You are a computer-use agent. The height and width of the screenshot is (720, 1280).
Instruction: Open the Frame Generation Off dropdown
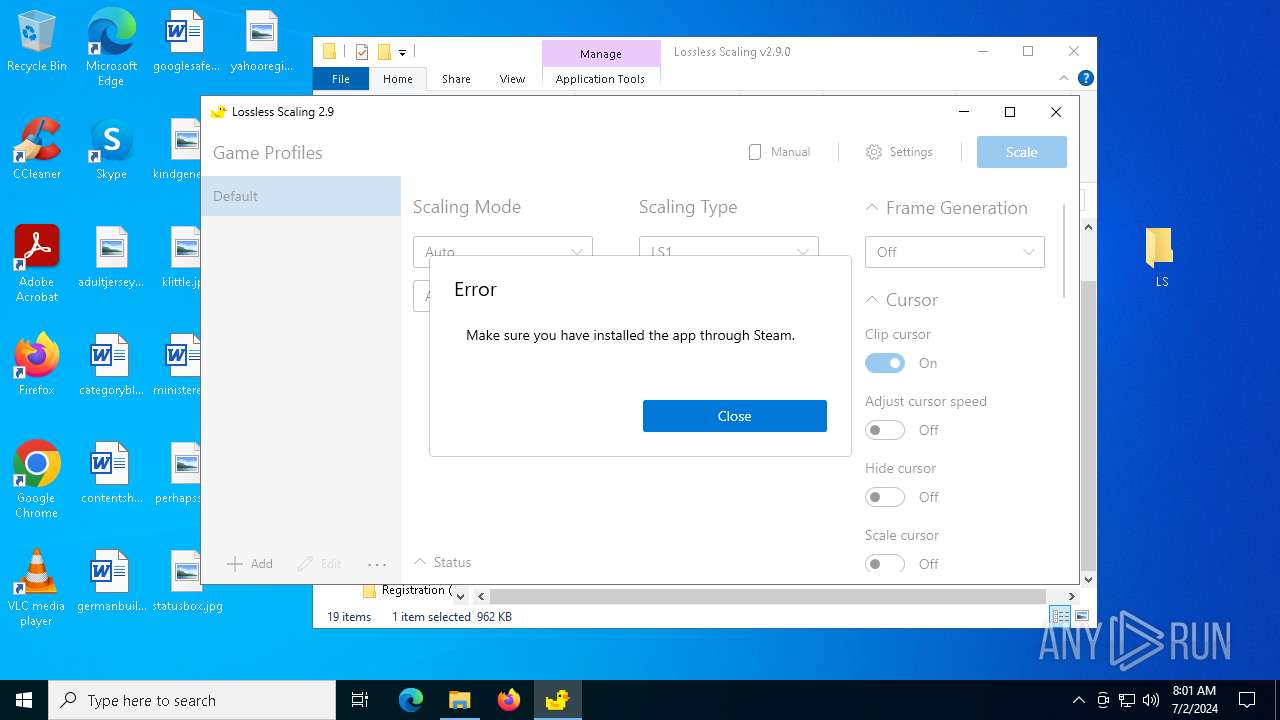pyautogui.click(x=955, y=252)
